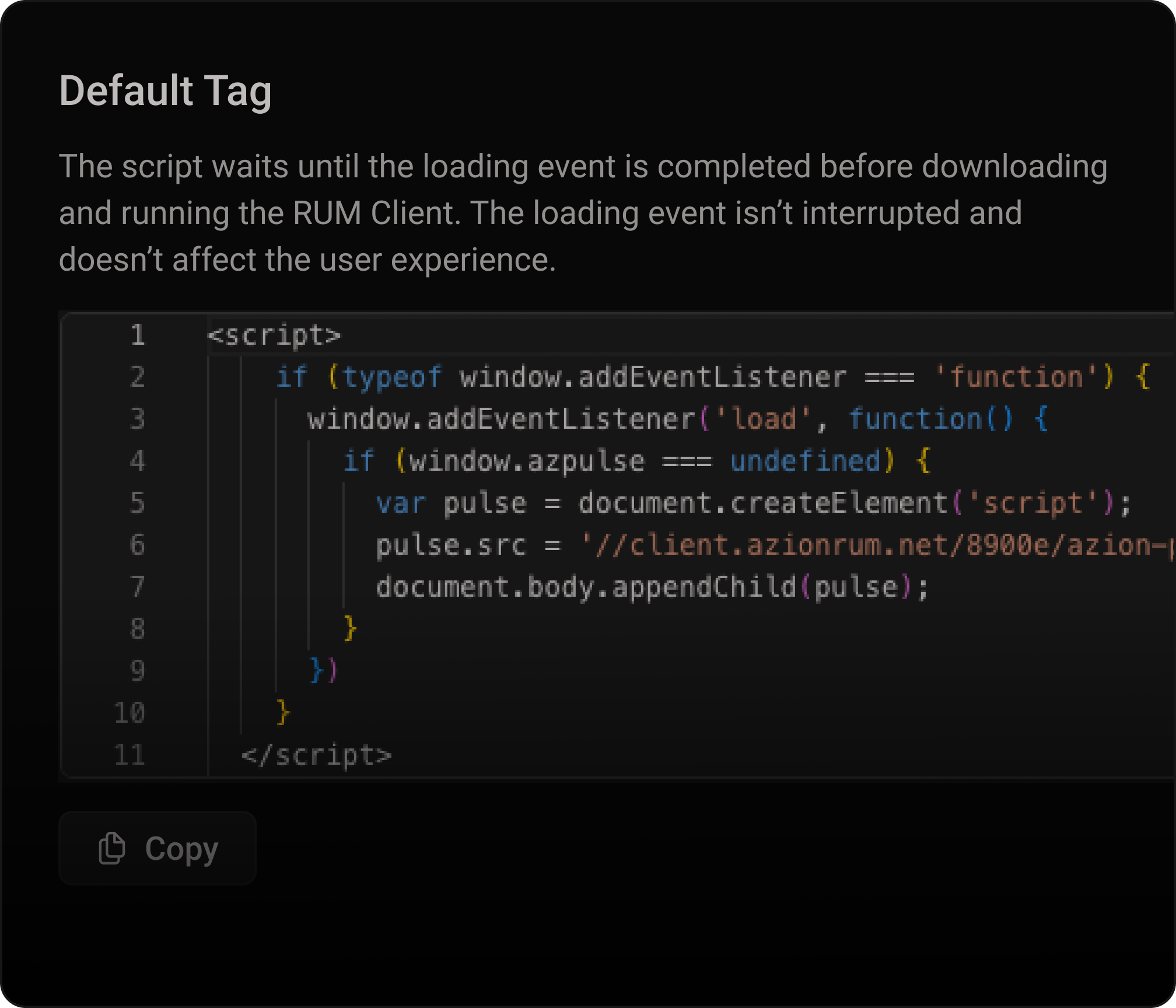Click line number 6 in the gutter
Screen dimensions: 1176x1008
tap(138, 544)
